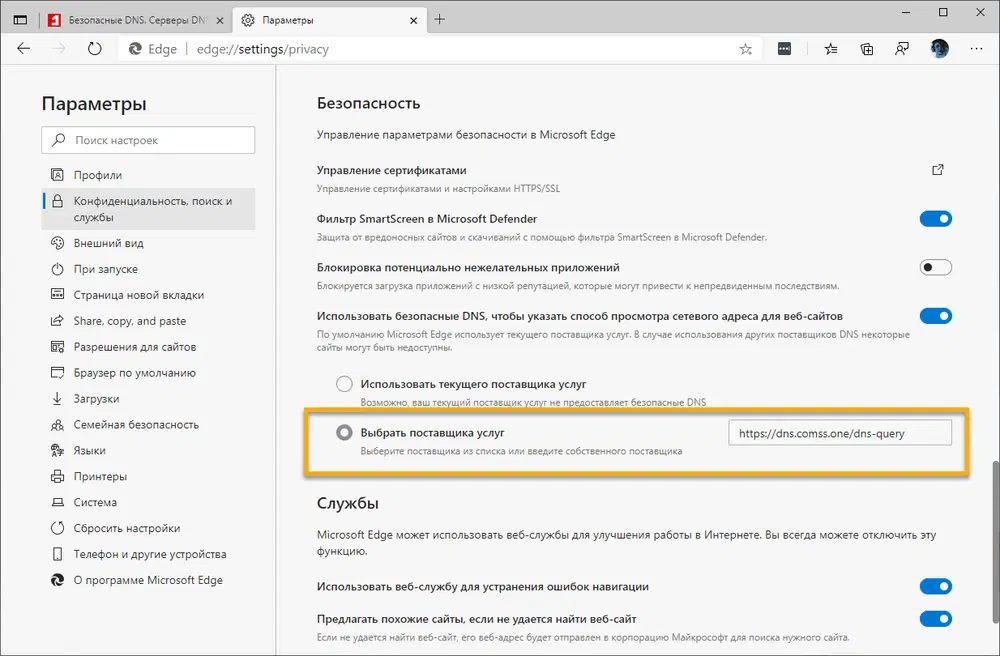Open the new tab plus button
Image resolution: width=1000 pixels, height=656 pixels.
pyautogui.click(x=440, y=19)
